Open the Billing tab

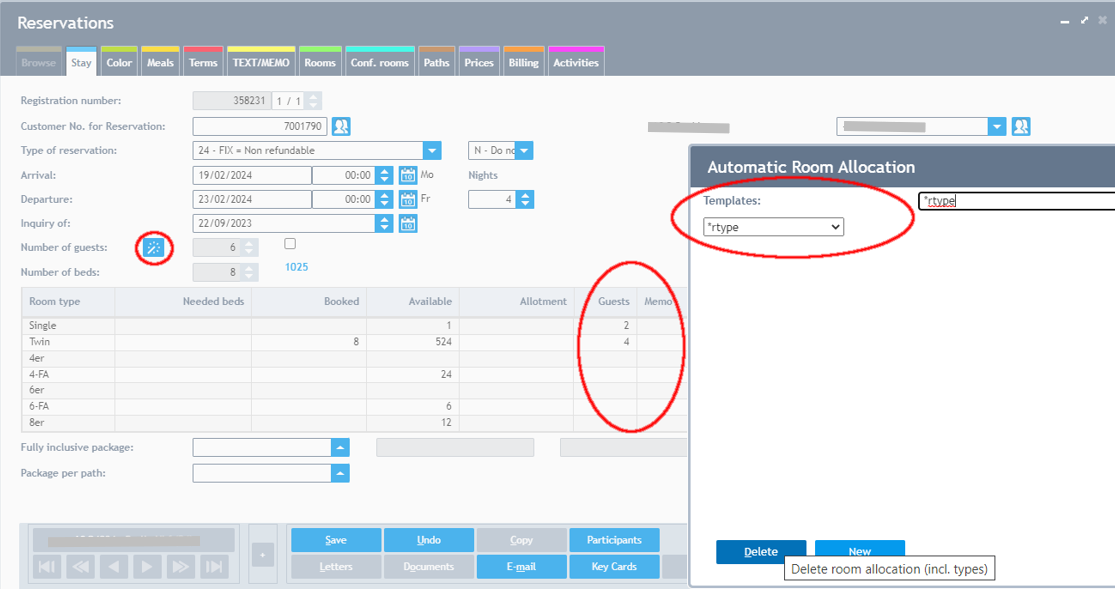point(523,62)
